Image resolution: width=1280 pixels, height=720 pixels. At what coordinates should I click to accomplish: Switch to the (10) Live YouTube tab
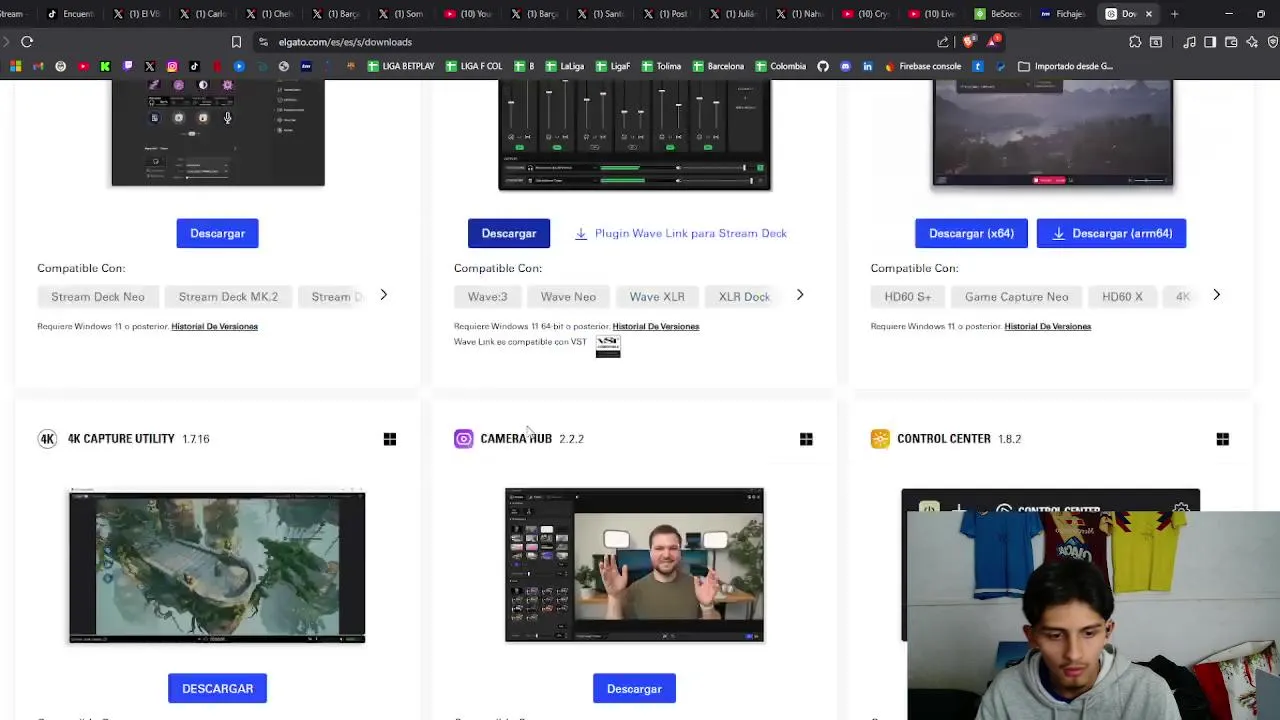tap(930, 14)
